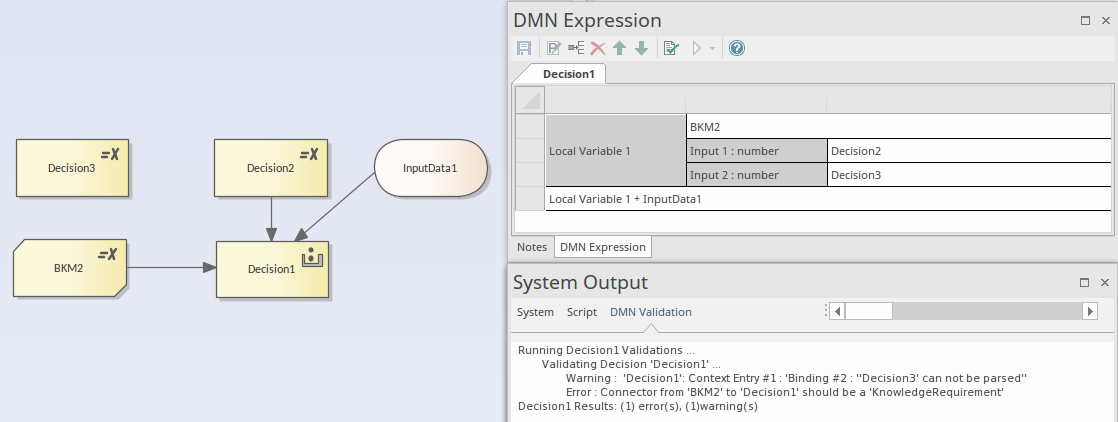This screenshot has height=422, width=1118.
Task: Click the red X delete icon
Action: pyautogui.click(x=598, y=48)
